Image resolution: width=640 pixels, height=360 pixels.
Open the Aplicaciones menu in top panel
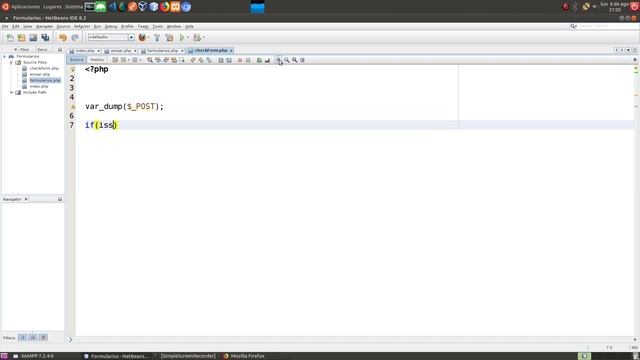[25, 7]
